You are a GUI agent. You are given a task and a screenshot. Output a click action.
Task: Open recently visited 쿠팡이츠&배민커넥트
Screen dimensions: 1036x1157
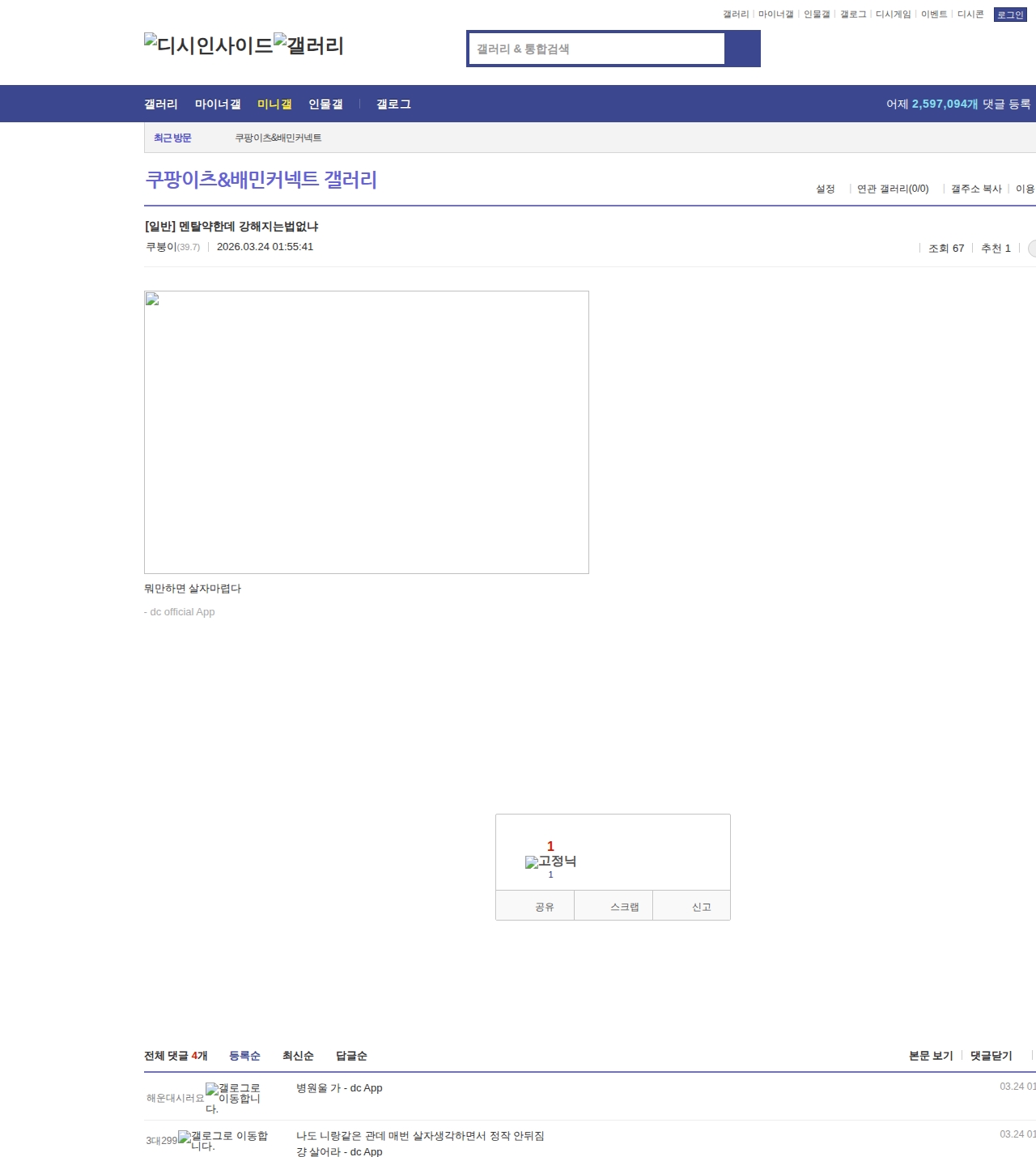pos(278,138)
